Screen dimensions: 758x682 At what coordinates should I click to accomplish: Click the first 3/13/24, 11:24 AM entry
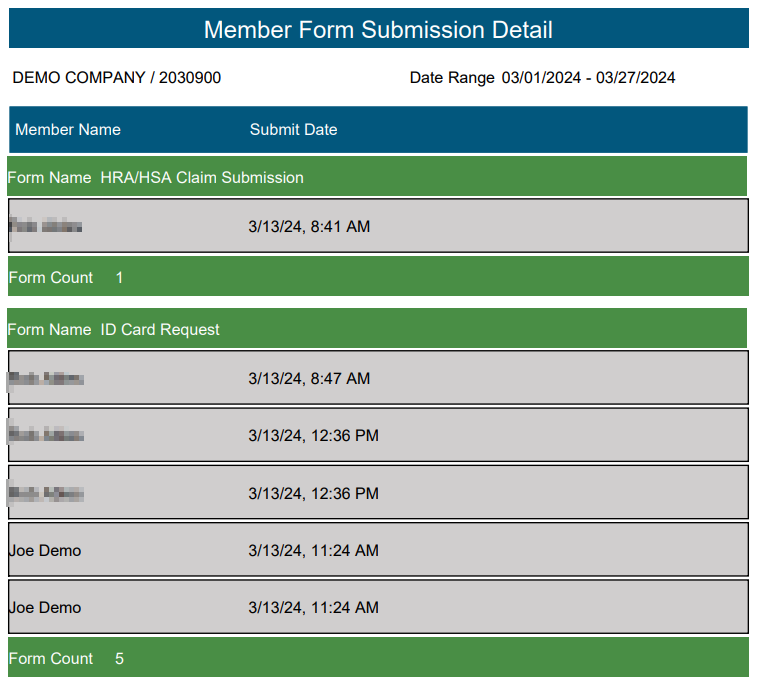pos(313,551)
